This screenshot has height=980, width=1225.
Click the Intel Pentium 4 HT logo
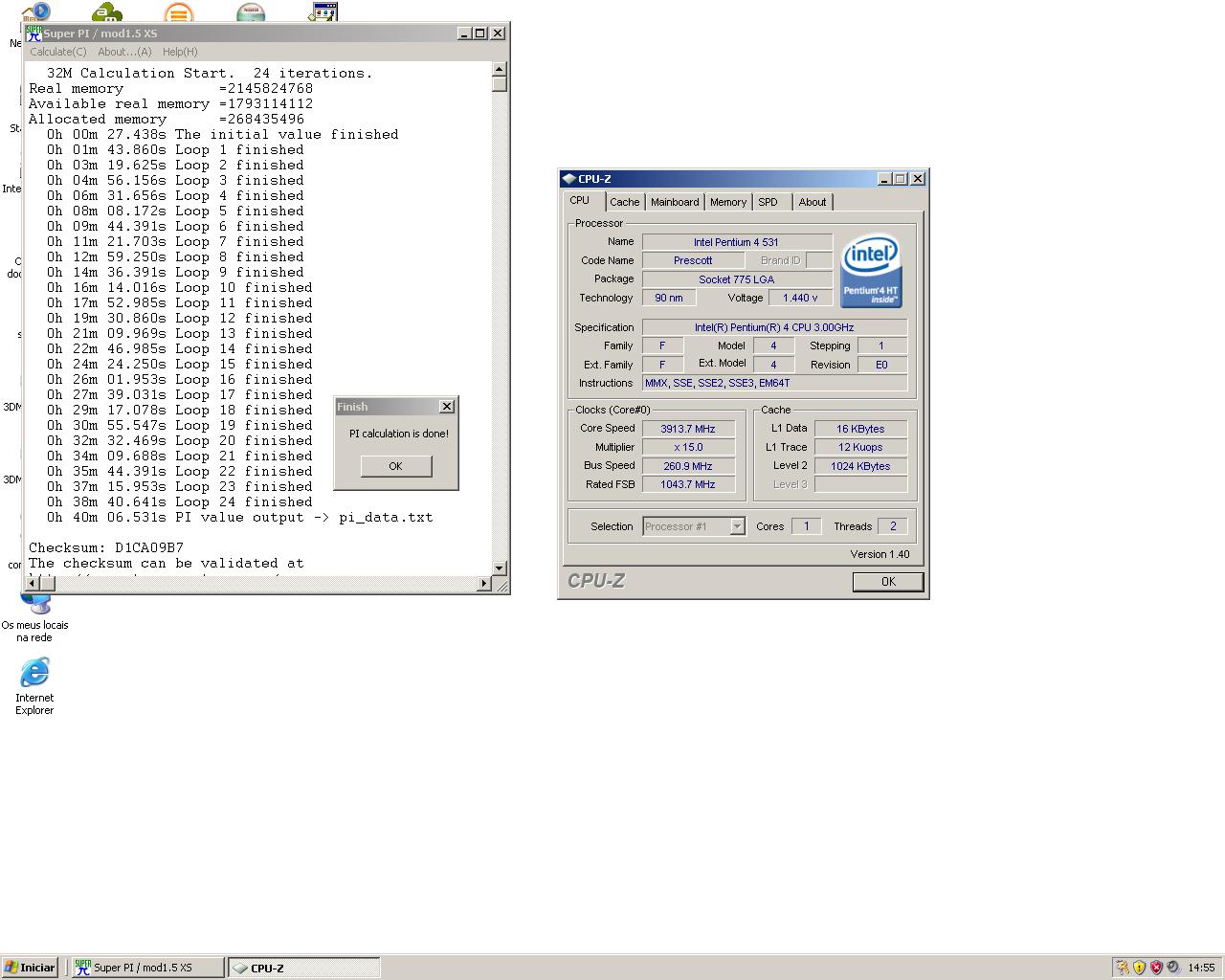click(x=870, y=271)
